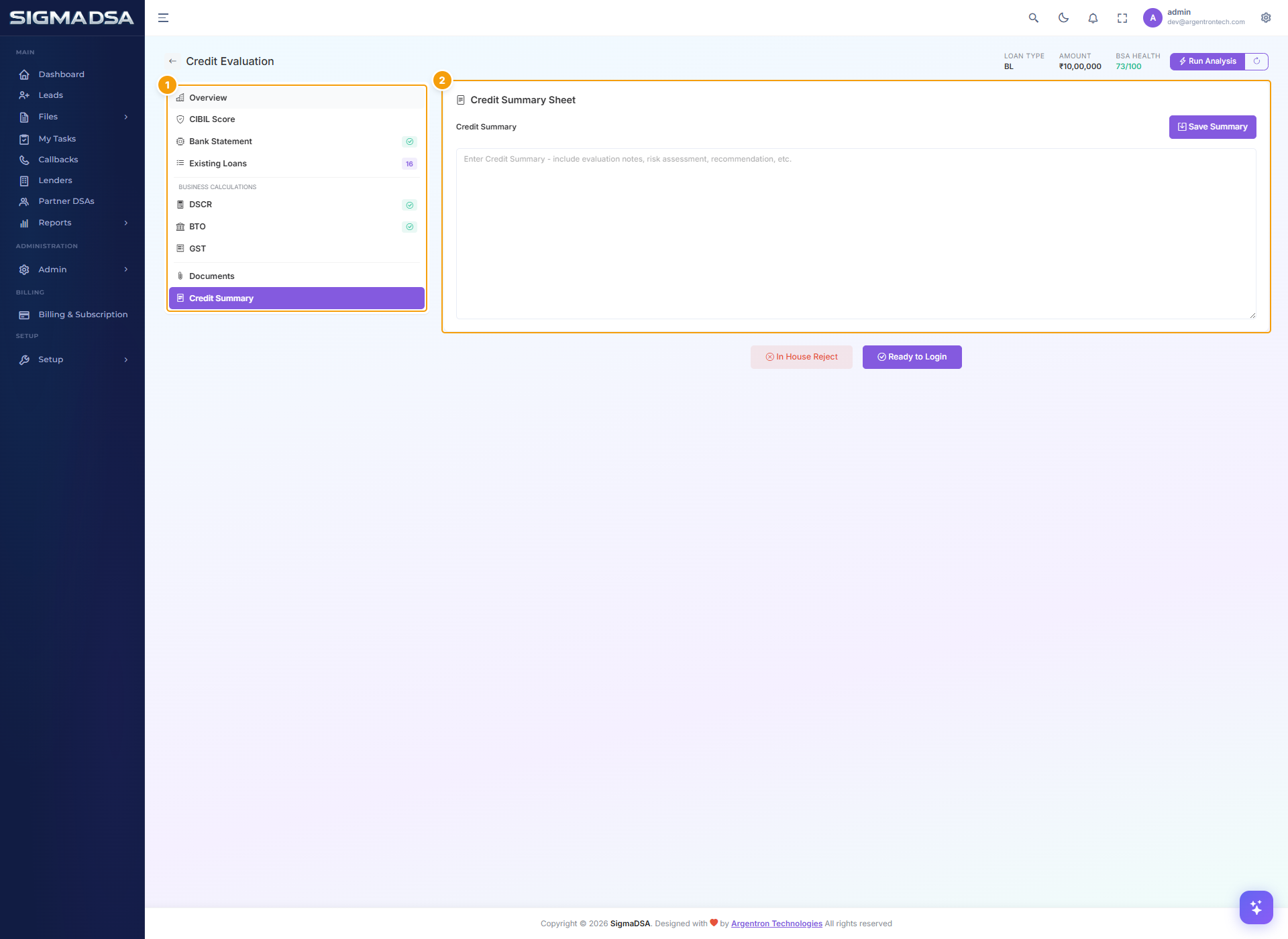Save Summary button
The width and height of the screenshot is (1288, 939).
[1212, 127]
